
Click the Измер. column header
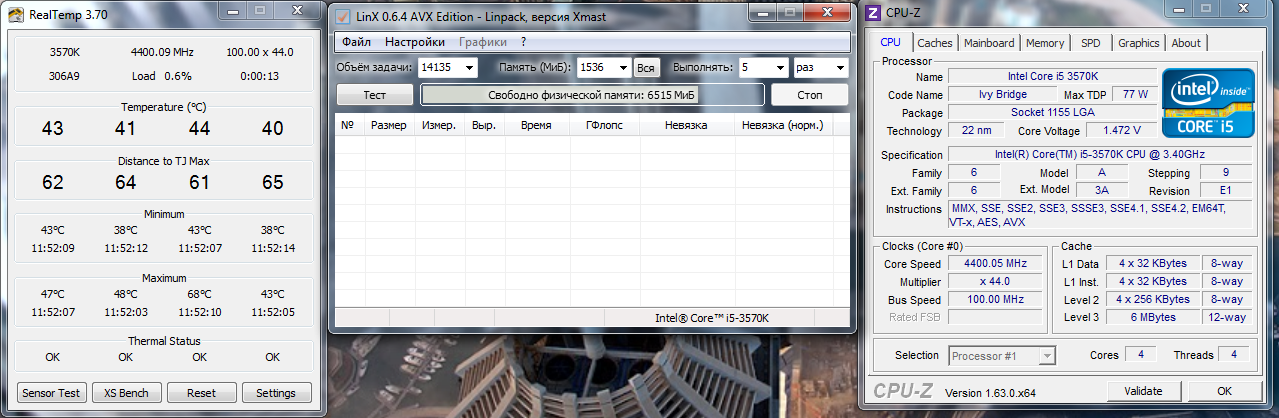439,125
